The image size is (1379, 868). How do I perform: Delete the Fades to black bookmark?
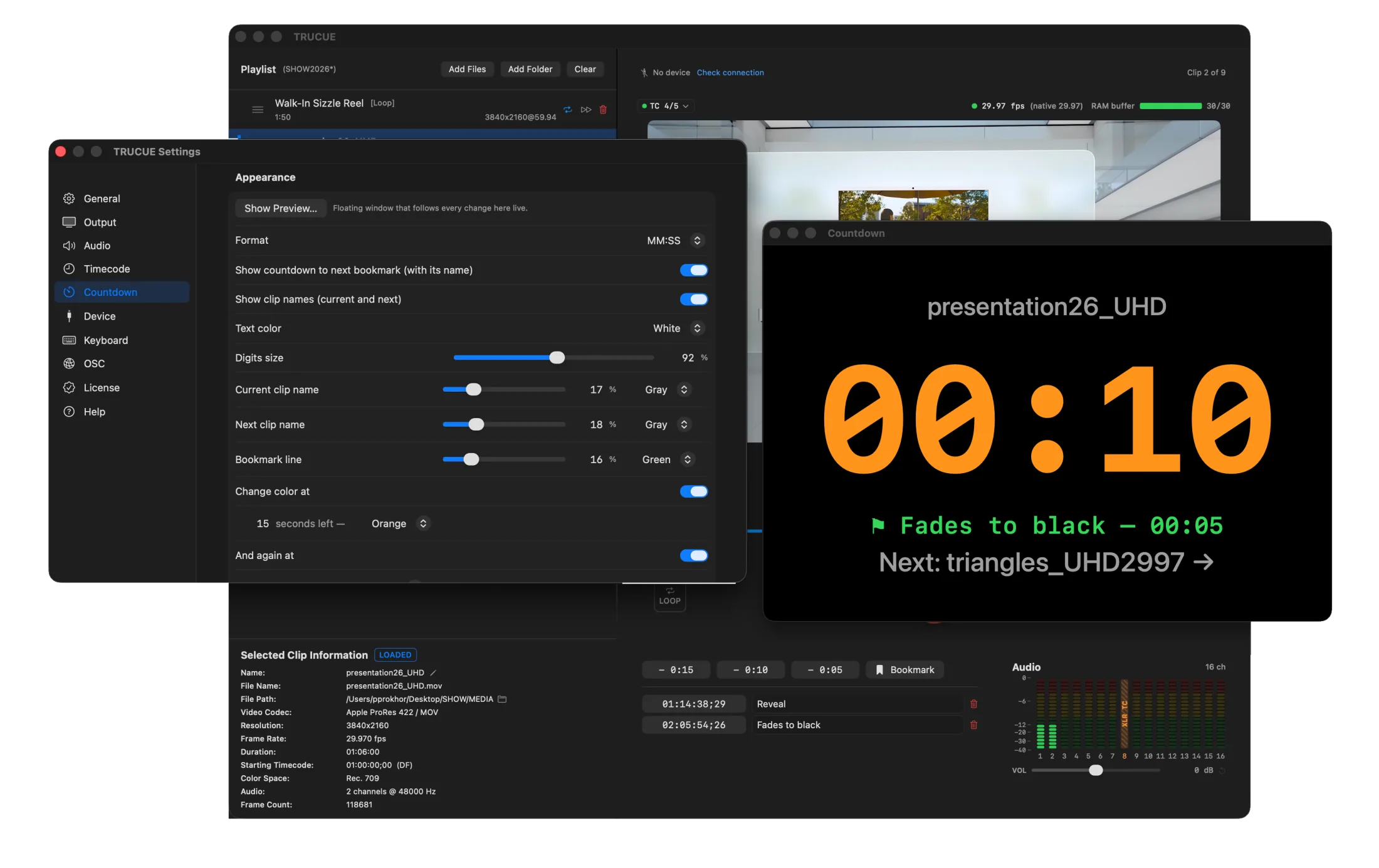coord(973,725)
